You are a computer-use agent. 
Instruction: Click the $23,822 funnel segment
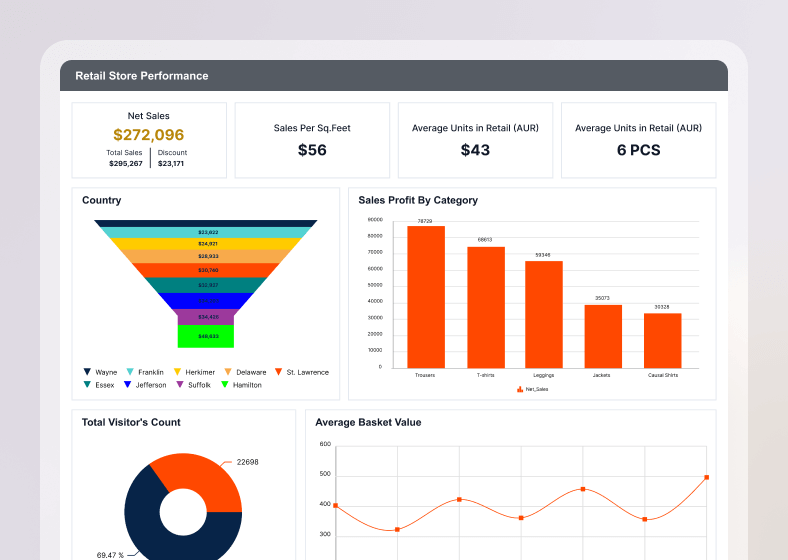206,232
